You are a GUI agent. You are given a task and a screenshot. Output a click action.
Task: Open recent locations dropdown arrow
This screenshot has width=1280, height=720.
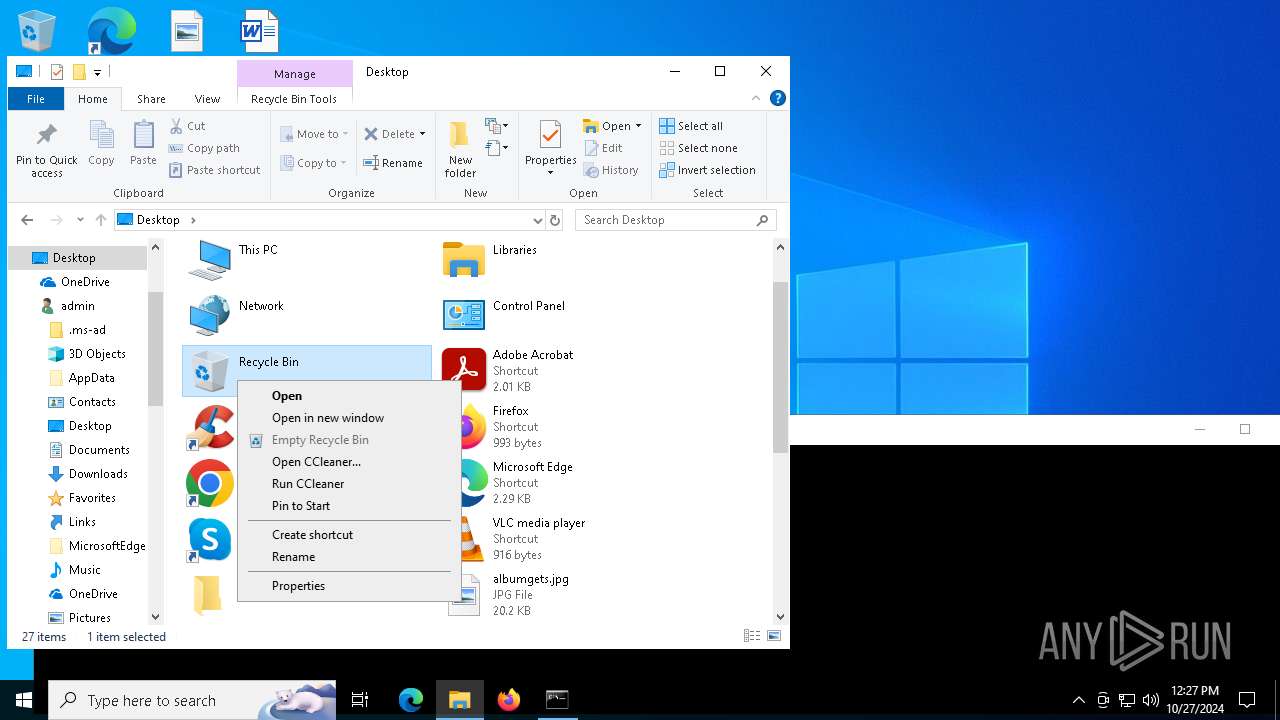[79, 220]
